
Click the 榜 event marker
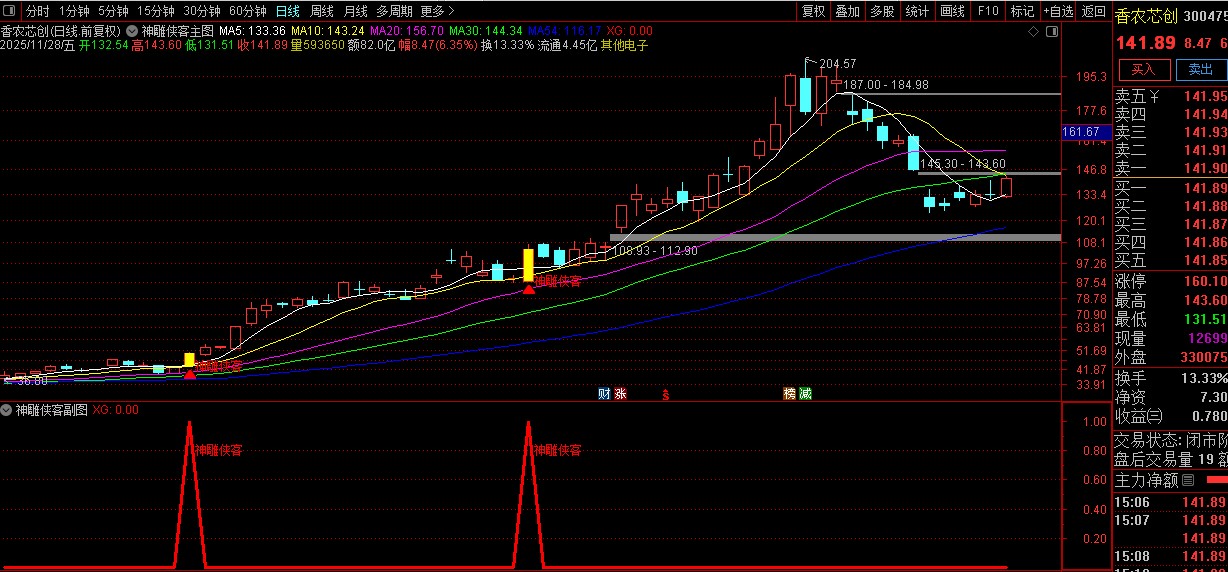click(790, 393)
